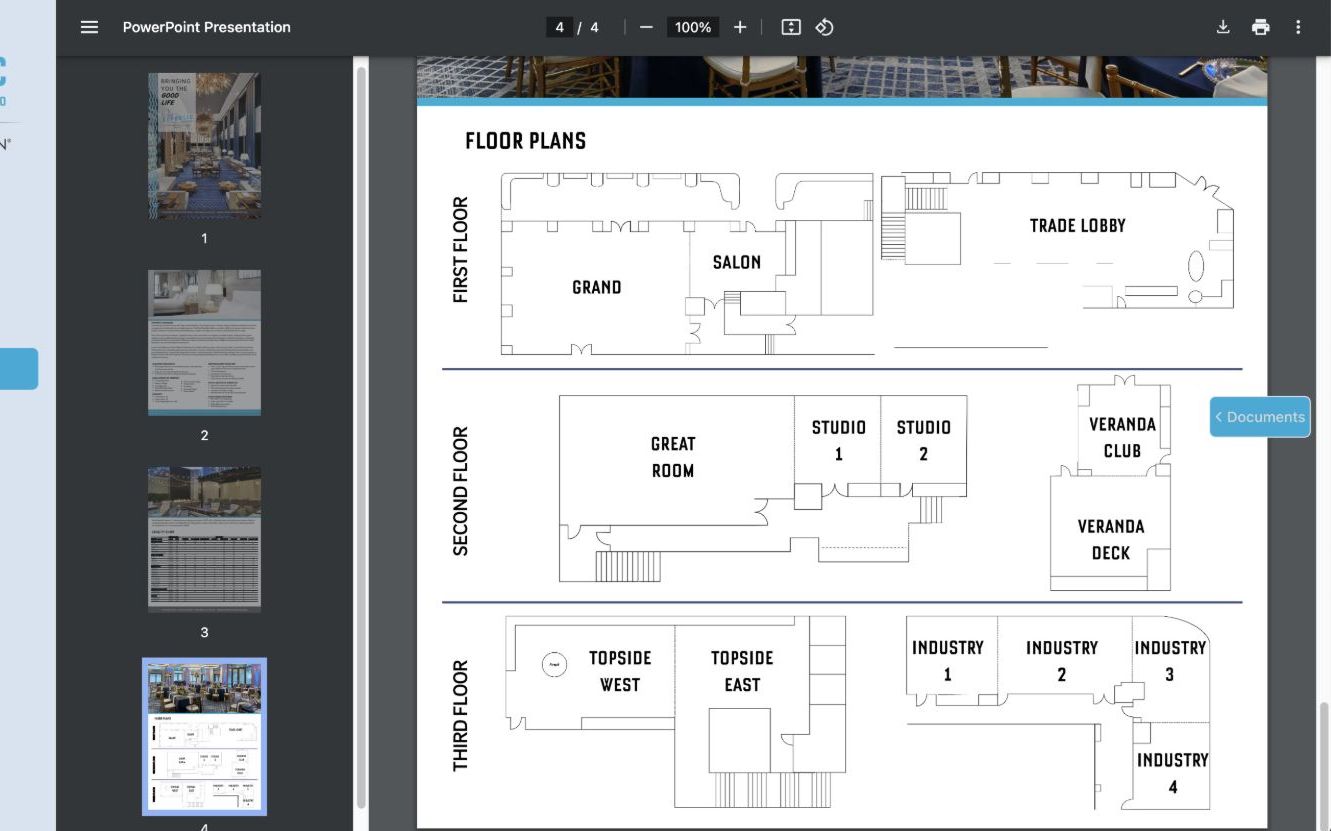Screen dimensions: 1331x831
Task: Zoom out with the minus icon
Action: [646, 27]
